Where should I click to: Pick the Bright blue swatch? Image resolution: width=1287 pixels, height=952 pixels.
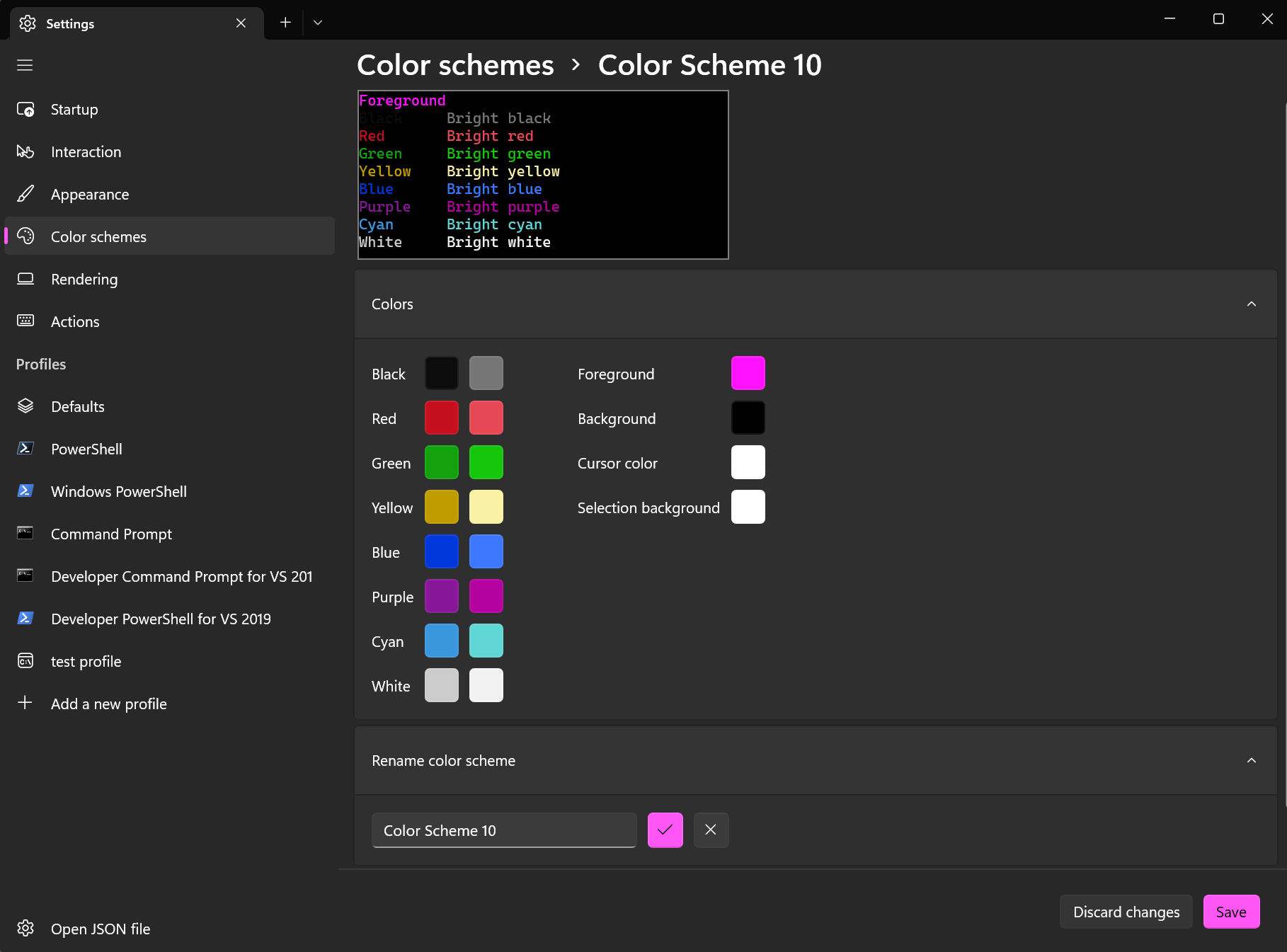click(x=486, y=551)
